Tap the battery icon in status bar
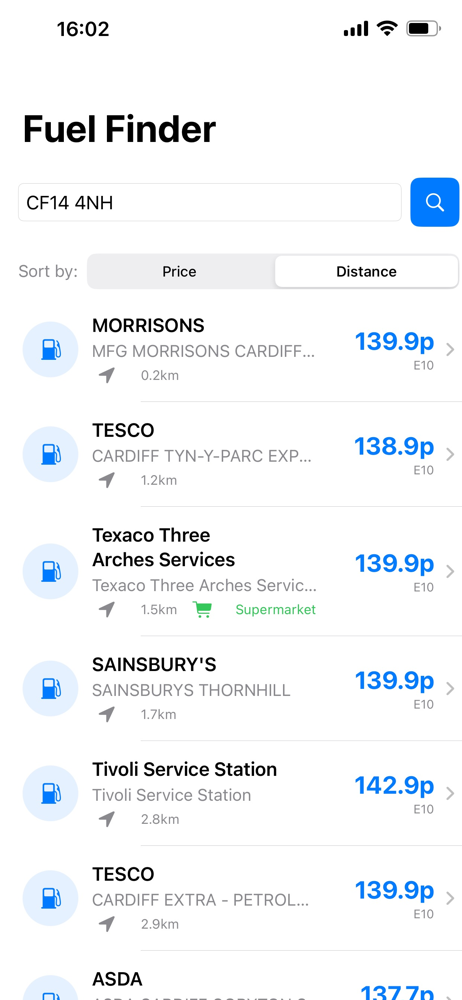Screen dimensions: 462x1000 coord(424,29)
